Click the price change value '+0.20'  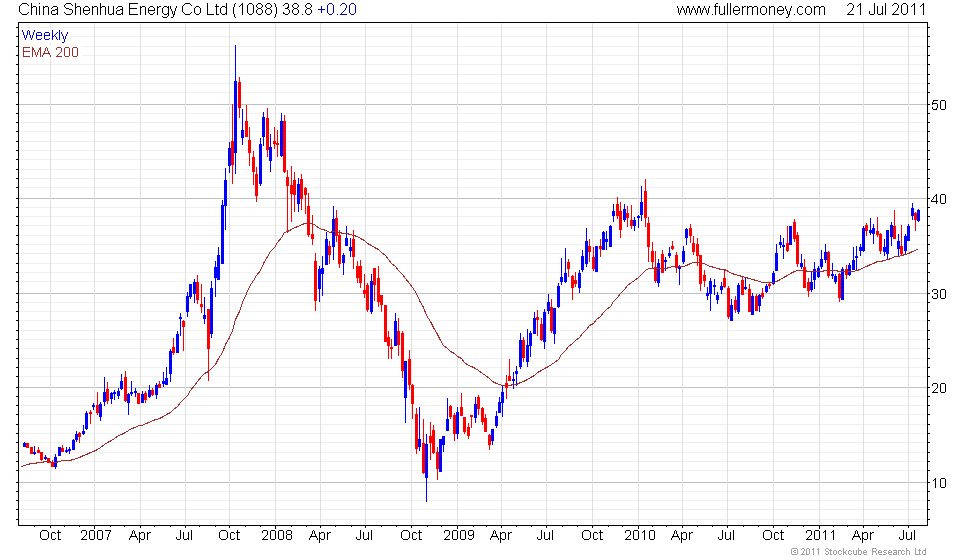click(x=337, y=9)
